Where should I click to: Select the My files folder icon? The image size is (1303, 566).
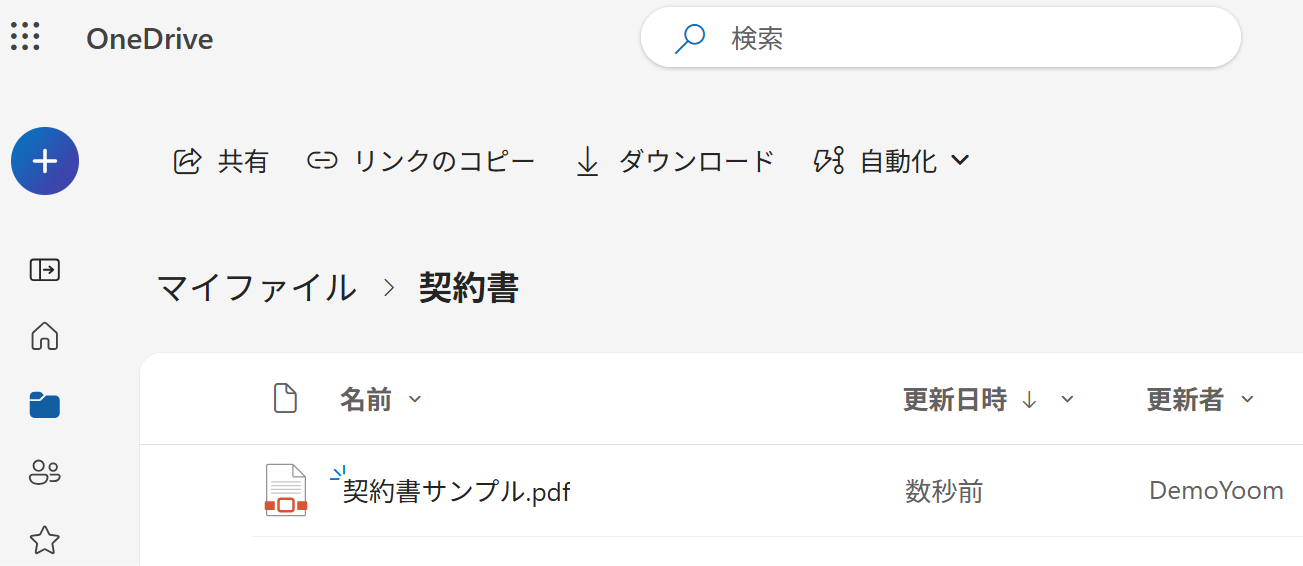pos(45,405)
